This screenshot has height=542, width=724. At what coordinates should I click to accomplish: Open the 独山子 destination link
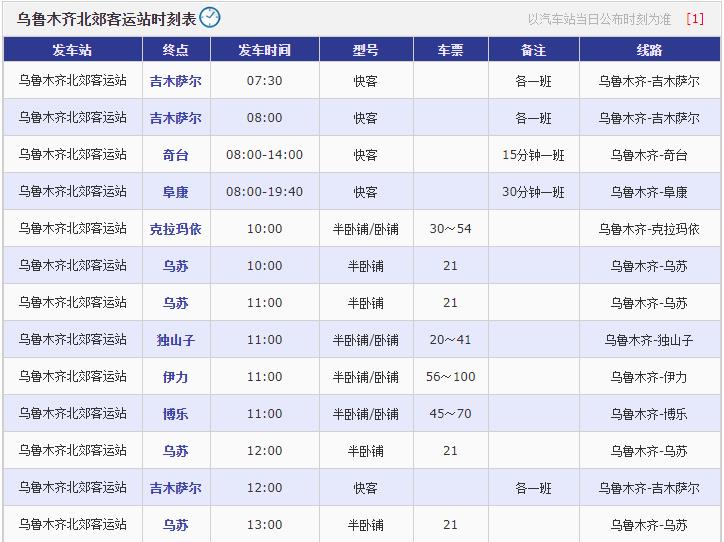tap(175, 340)
